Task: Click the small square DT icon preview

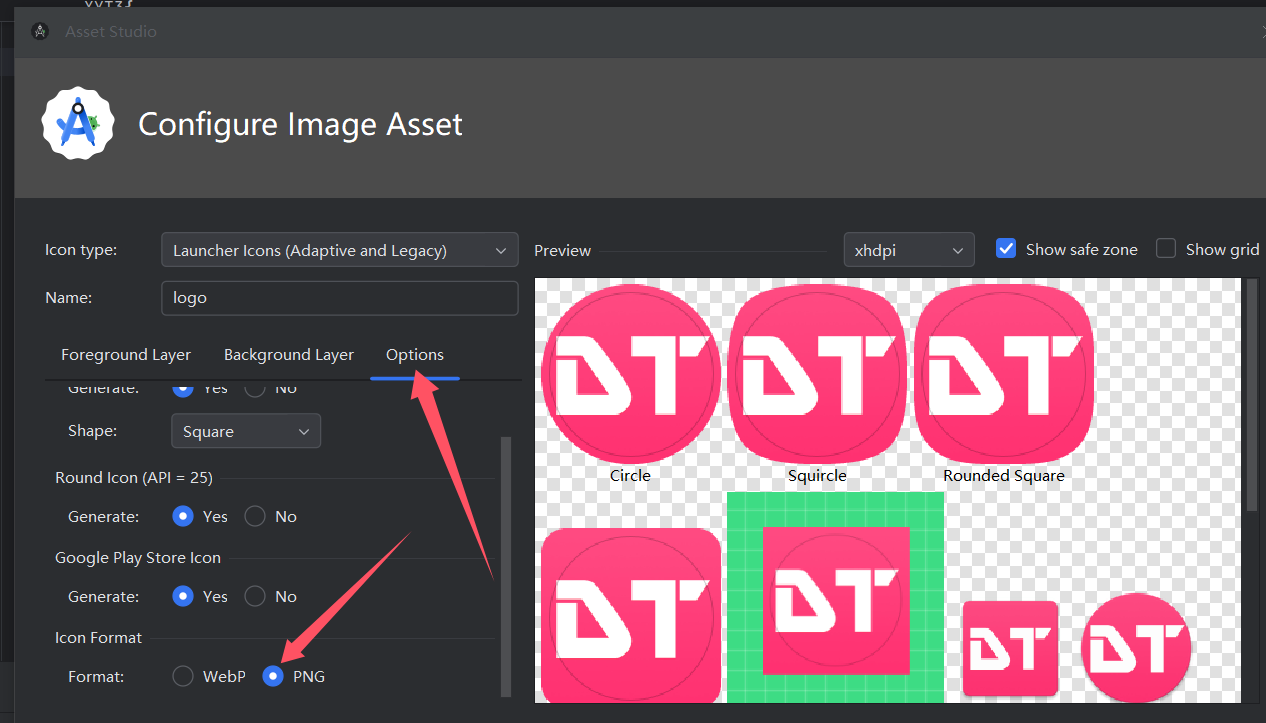Action: (x=1010, y=648)
